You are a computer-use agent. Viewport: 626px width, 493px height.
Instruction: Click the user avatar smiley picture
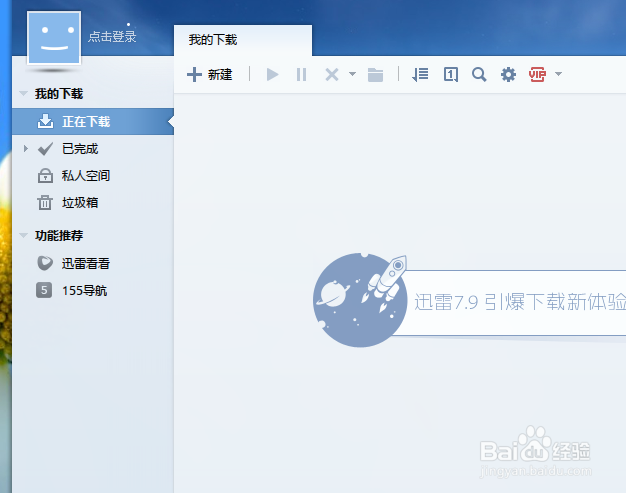click(x=54, y=38)
